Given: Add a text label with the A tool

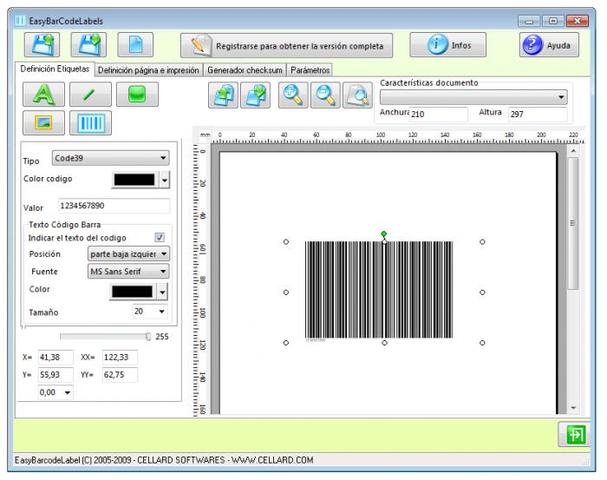Looking at the screenshot, I should tap(43, 94).
